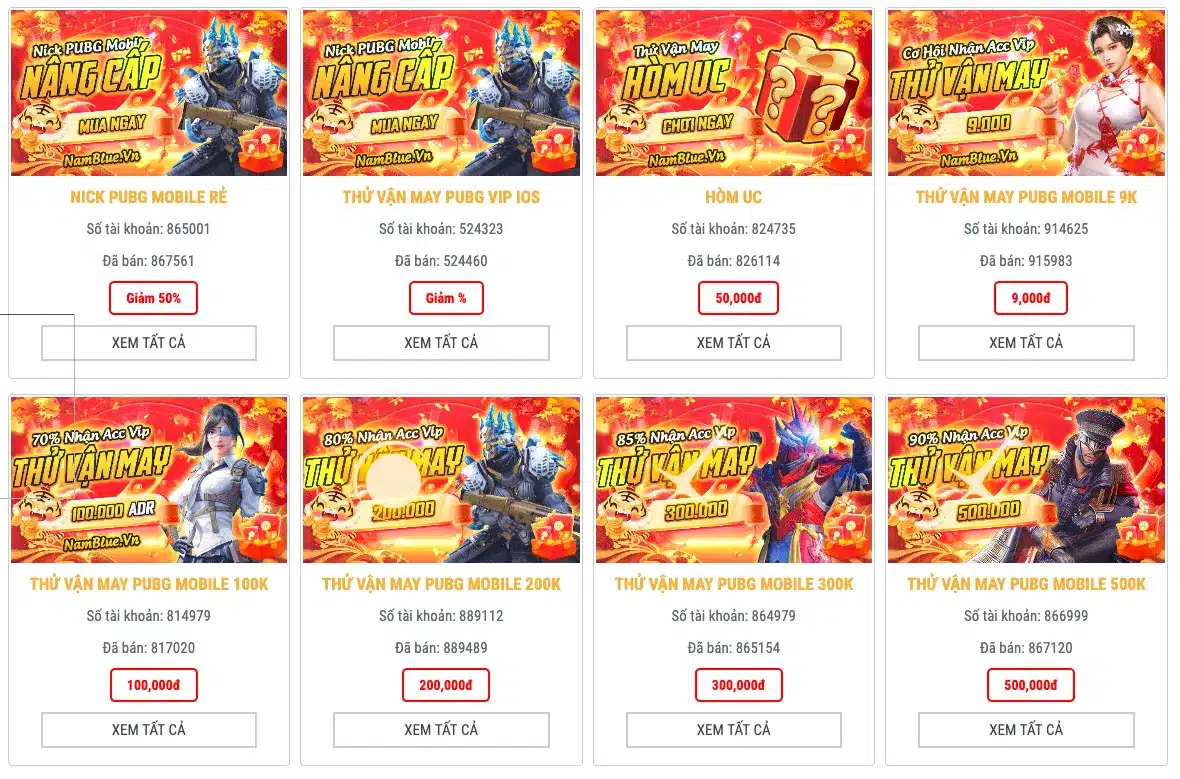The image size is (1180, 779).
Task: Open the THỬ VẬN MAY PUBG MOBILE 9K title
Action: [1026, 197]
